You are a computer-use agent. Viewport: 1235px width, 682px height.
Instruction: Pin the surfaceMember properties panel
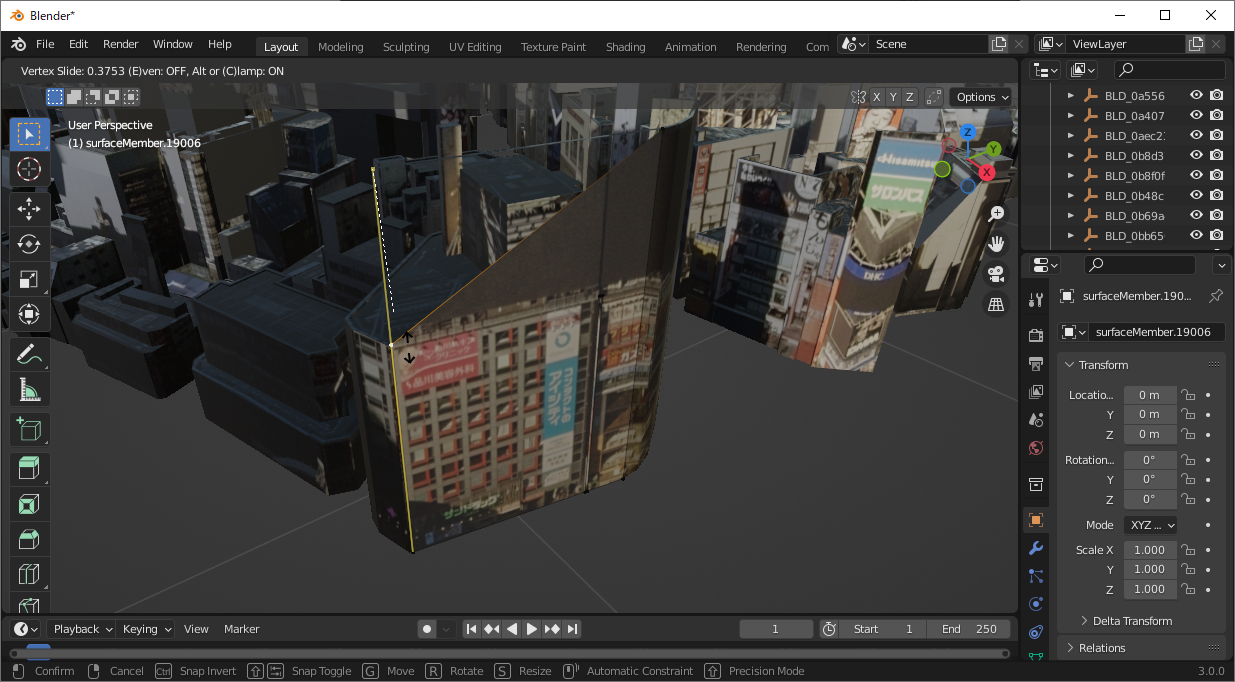tap(1216, 296)
